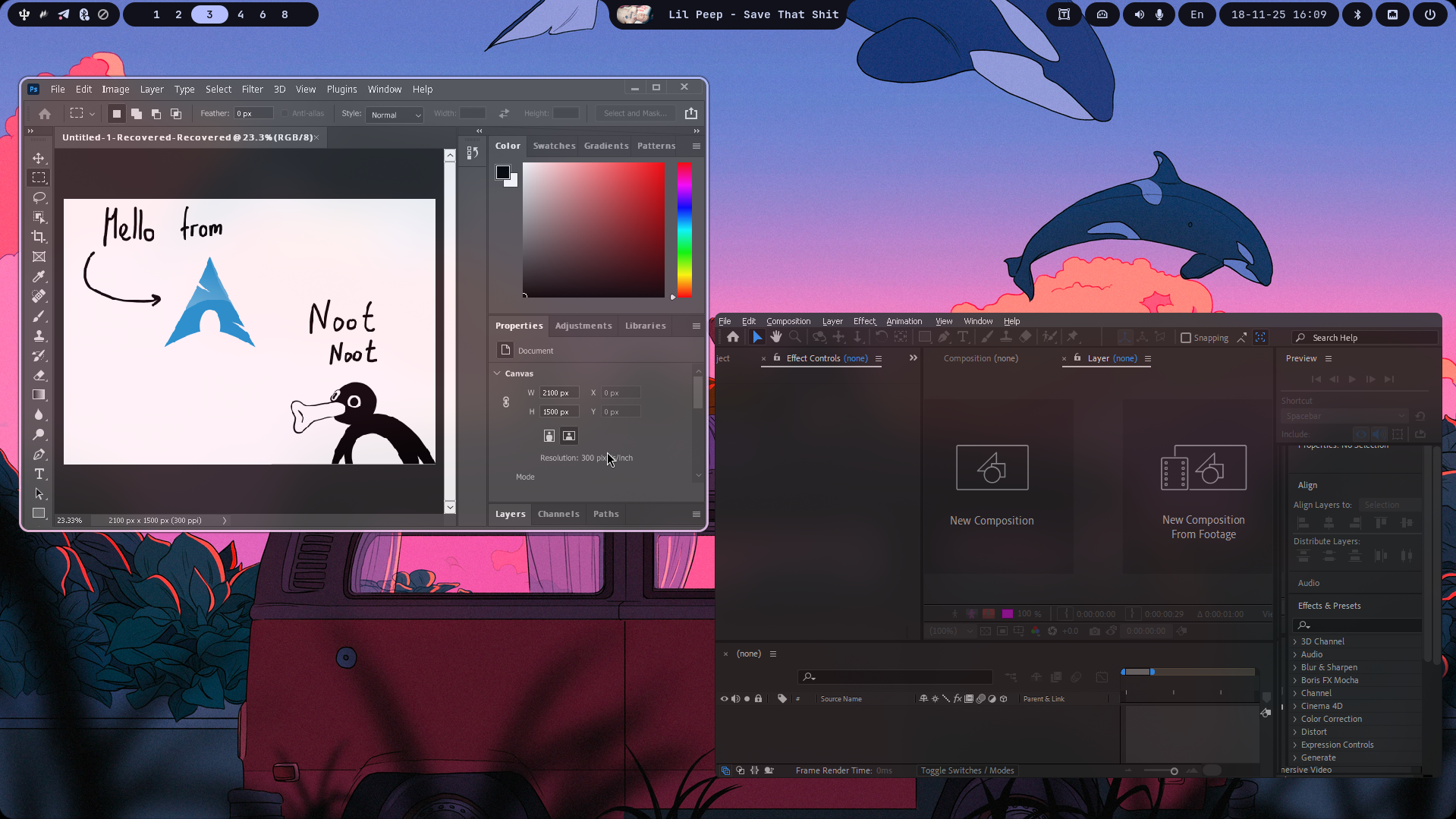
Task: Pick the Eraser tool in Photoshop
Action: (39, 374)
